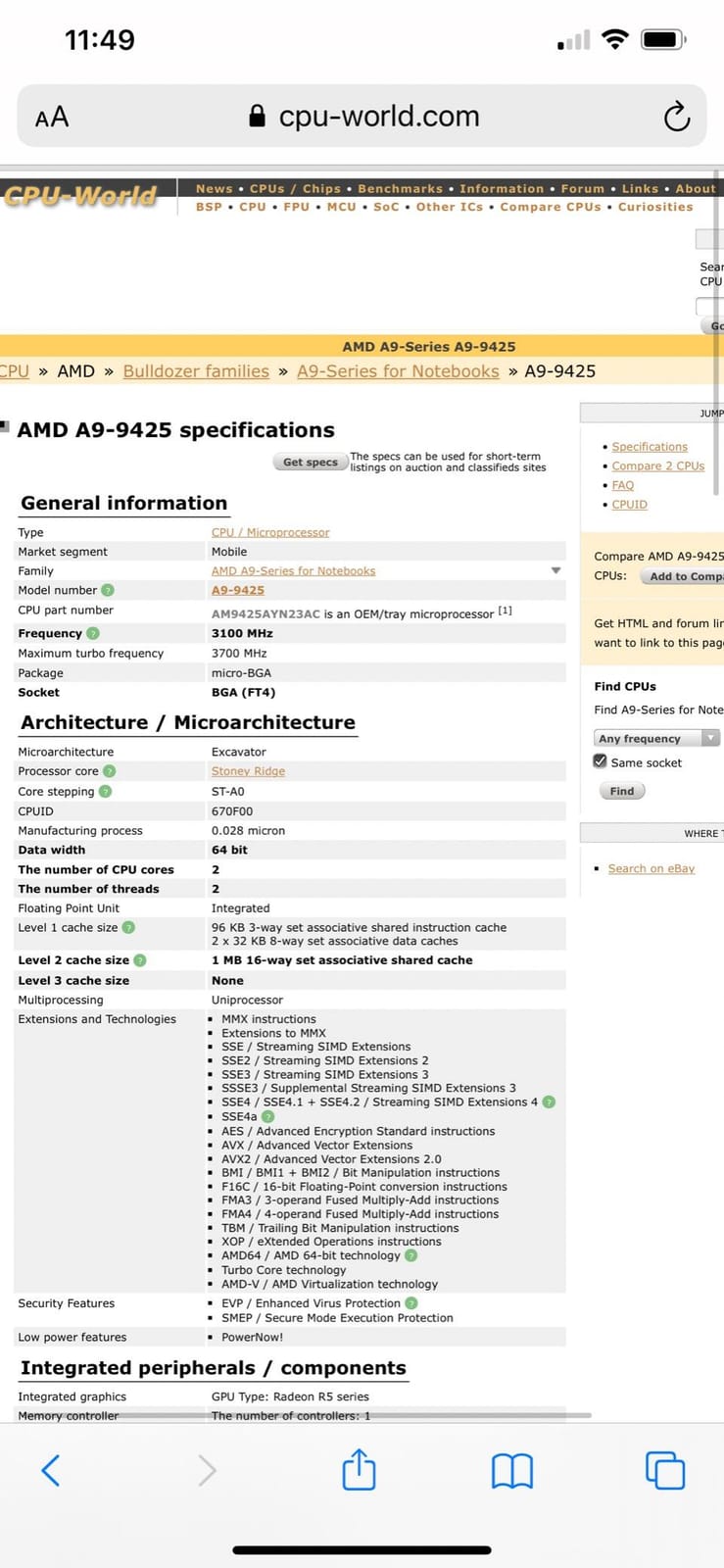
Task: Tap the cpu-world.com address bar
Action: click(x=362, y=117)
